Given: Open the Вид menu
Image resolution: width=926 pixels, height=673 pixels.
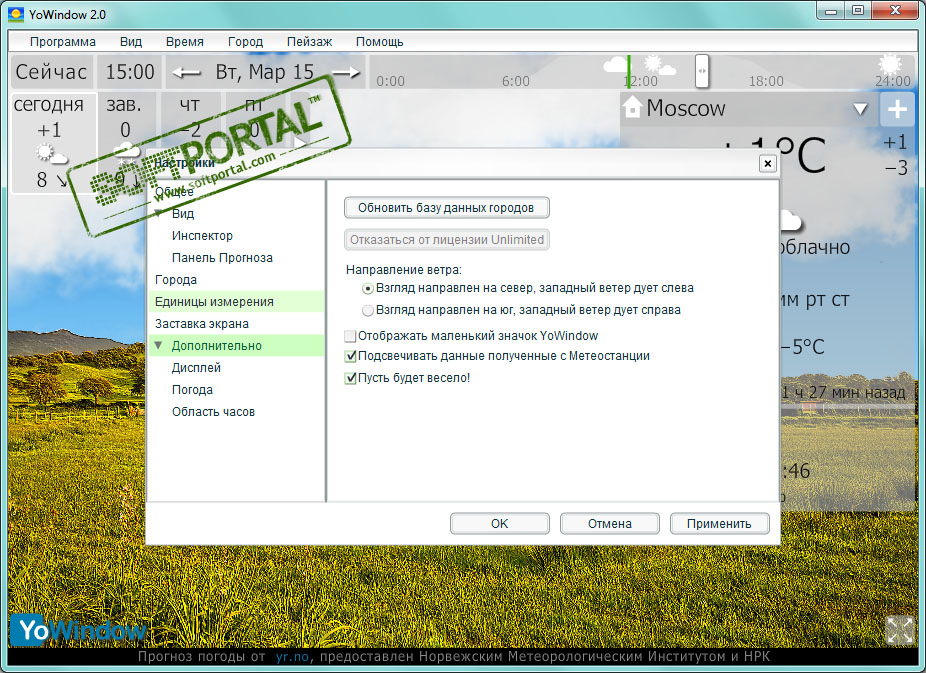Looking at the screenshot, I should pos(131,42).
